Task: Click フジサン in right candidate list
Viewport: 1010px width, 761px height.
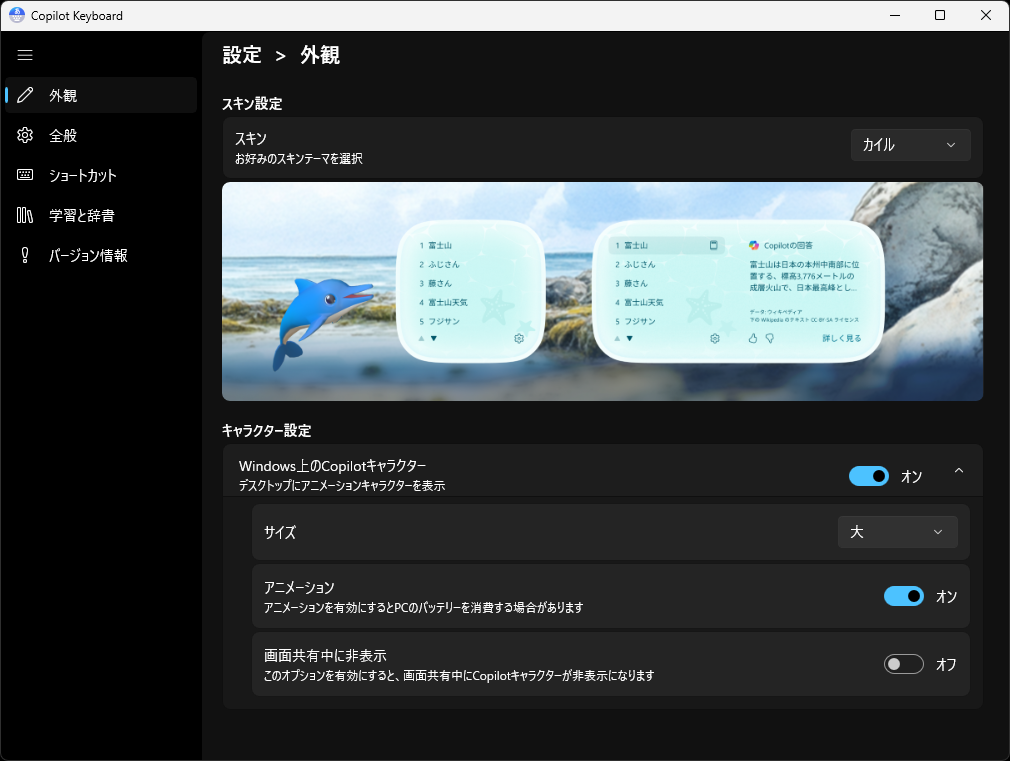Action: (640, 321)
